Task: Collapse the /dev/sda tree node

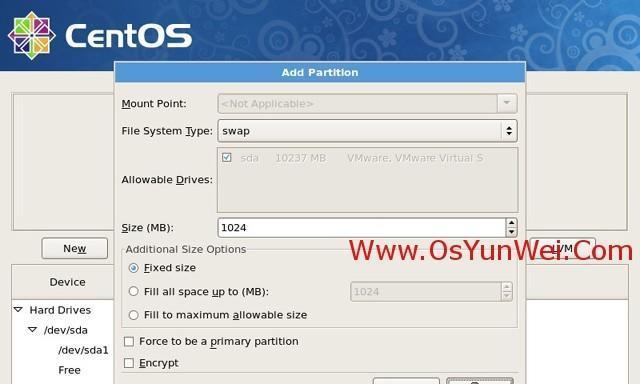Action: tap(32, 330)
